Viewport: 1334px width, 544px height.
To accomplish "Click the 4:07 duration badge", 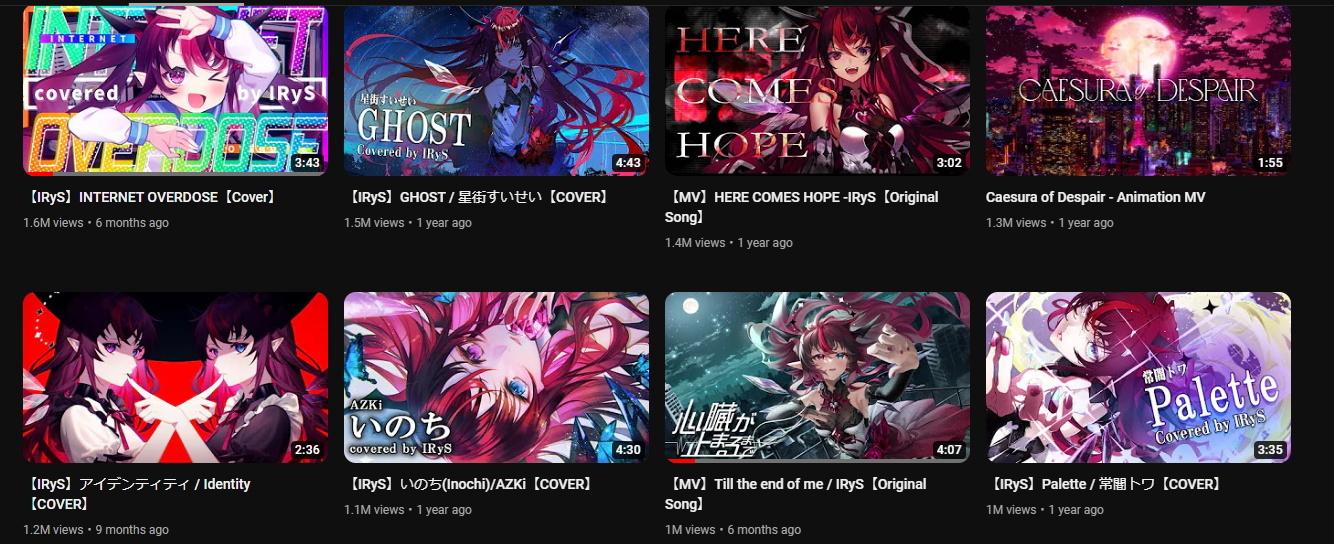I will 949,449.
